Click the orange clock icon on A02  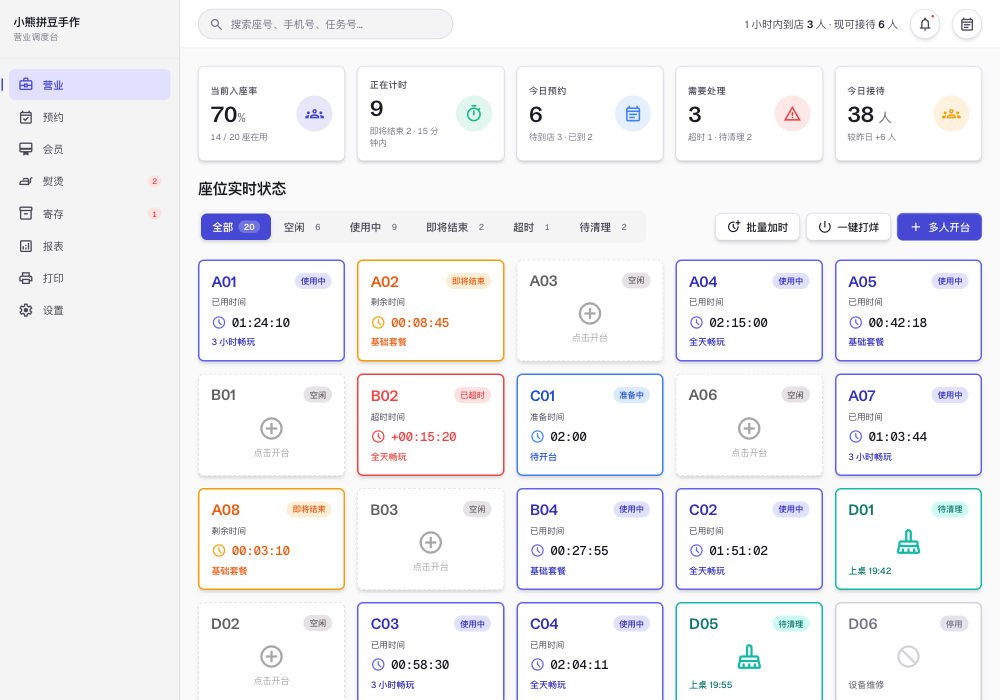coord(378,323)
